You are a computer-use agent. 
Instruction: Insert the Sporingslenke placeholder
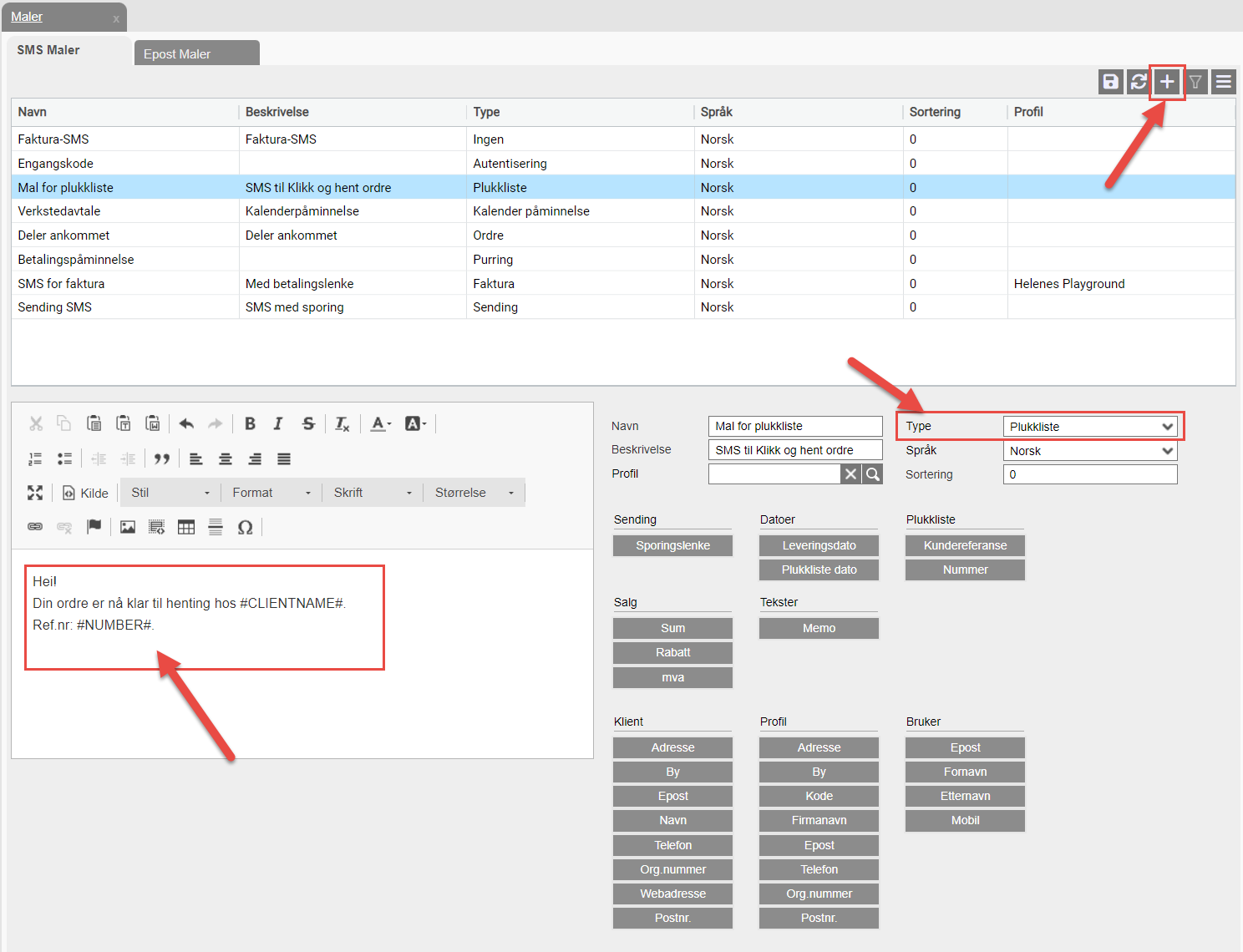tap(672, 545)
